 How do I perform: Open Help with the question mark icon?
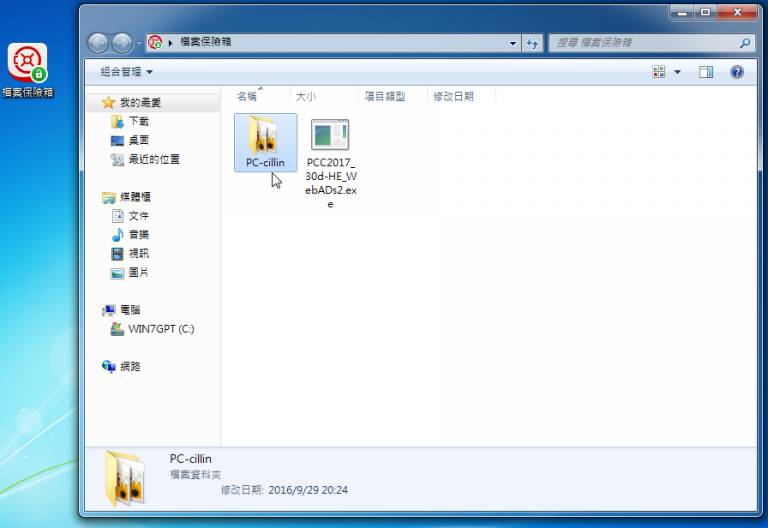coord(737,72)
